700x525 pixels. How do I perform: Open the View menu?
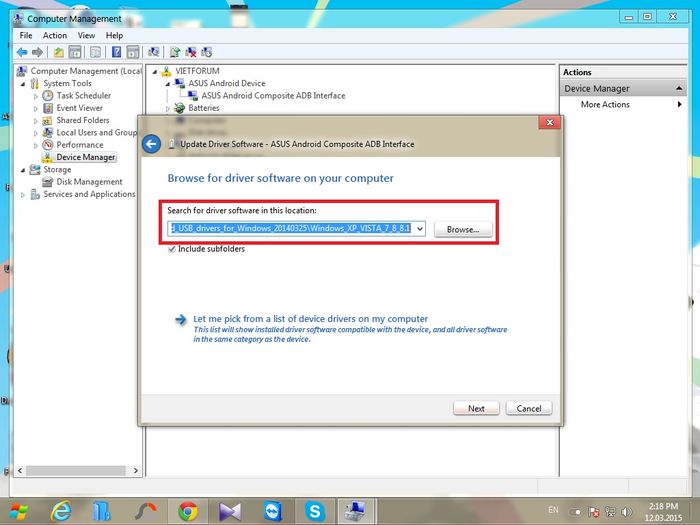(x=86, y=35)
